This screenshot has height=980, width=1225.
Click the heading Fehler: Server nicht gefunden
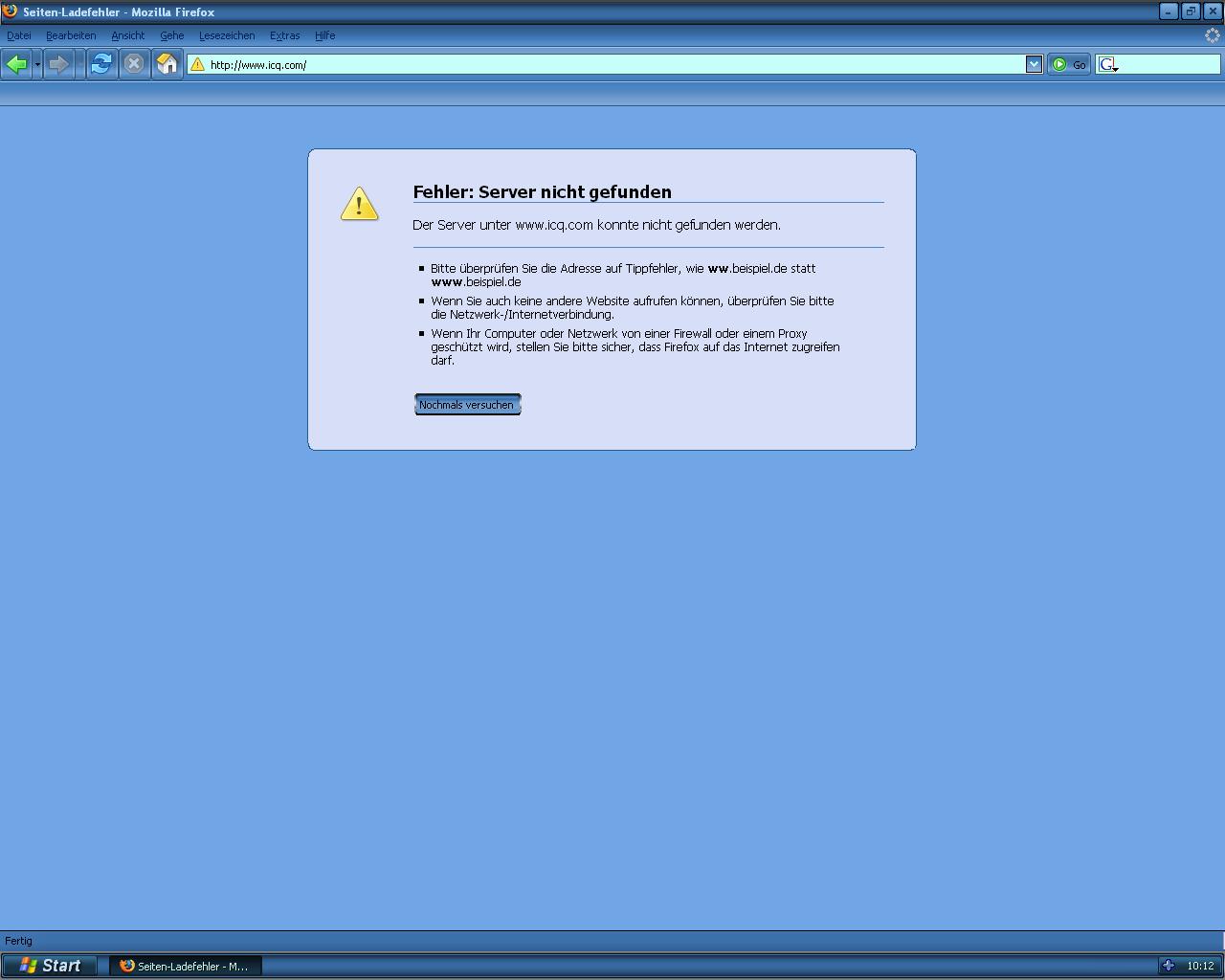point(542,191)
